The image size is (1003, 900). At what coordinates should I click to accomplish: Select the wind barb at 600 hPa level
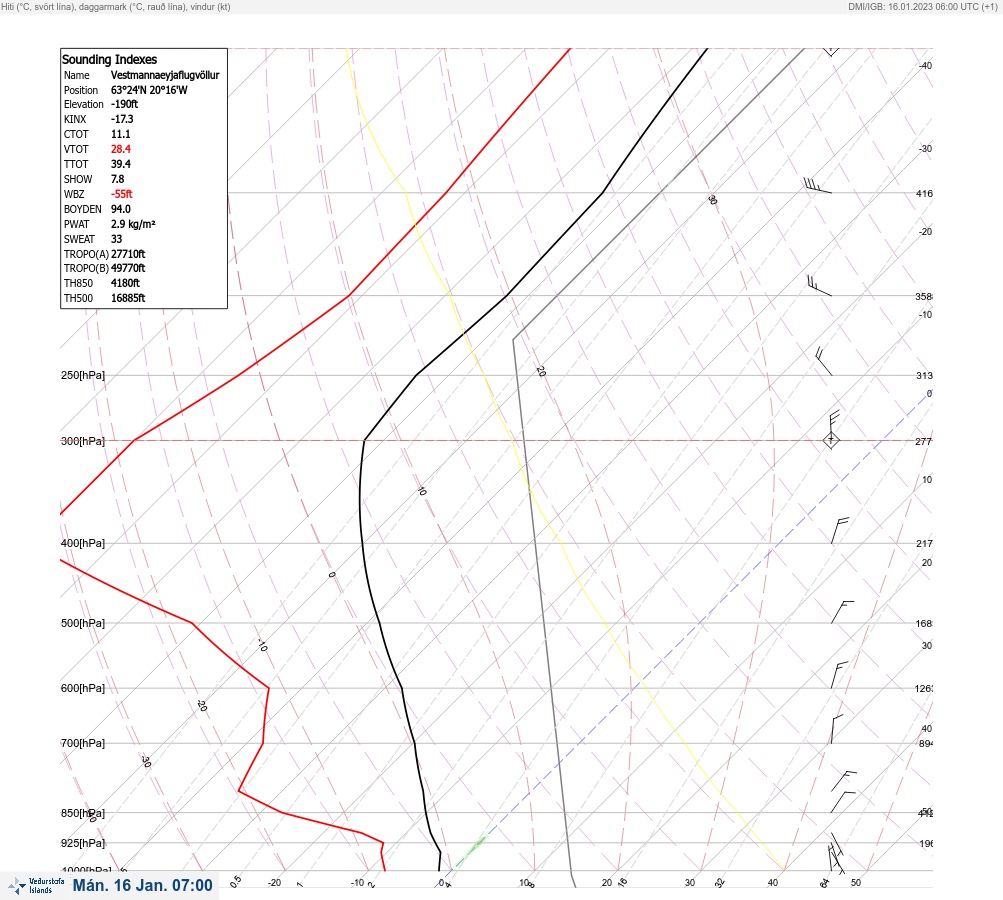839,675
